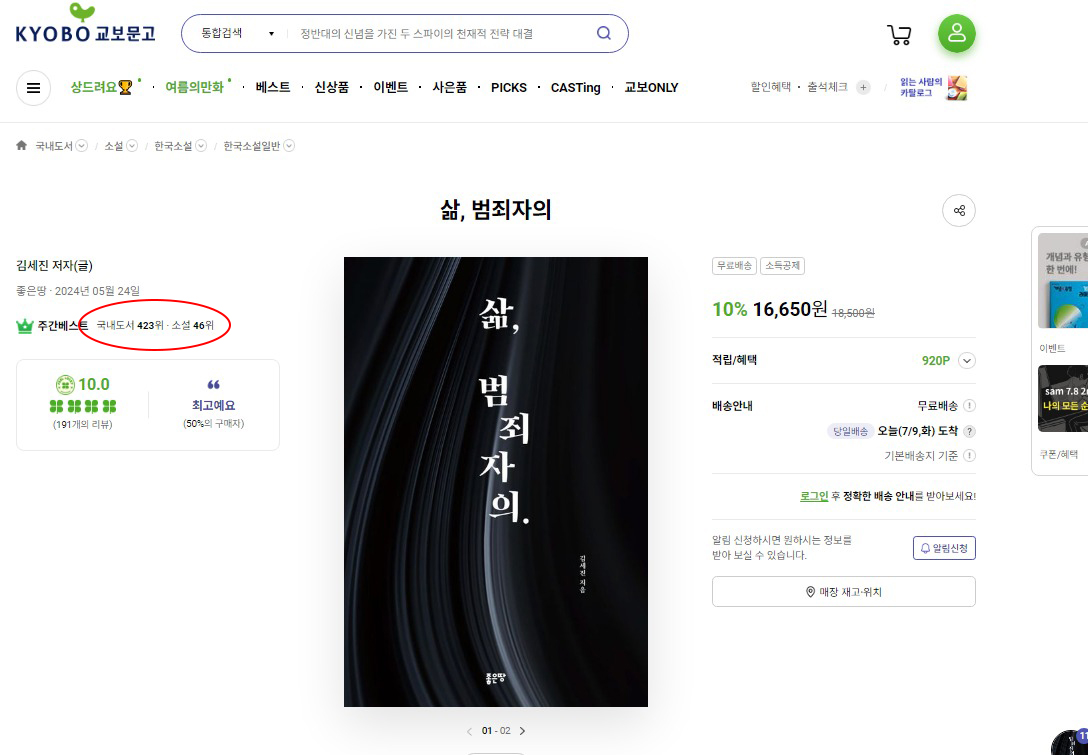1088x755 pixels.
Task: Open the 상드려요 menu
Action: (101, 87)
